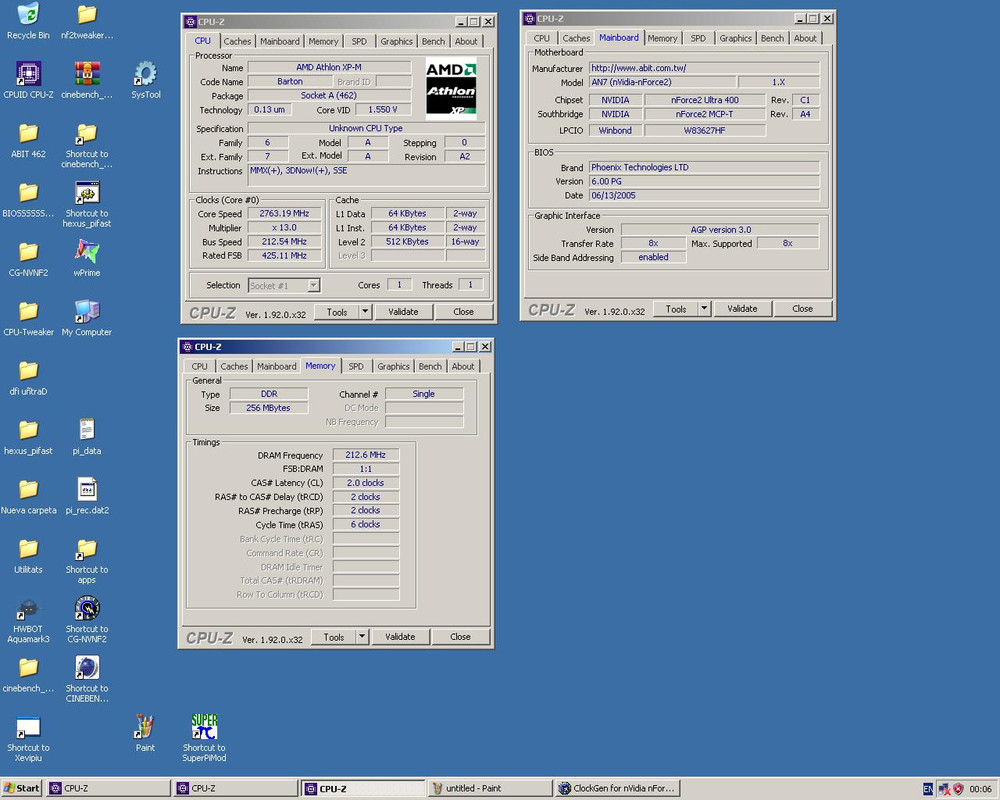Viewport: 1000px width, 800px height.
Task: Click Validate in the Memory window
Action: point(400,637)
